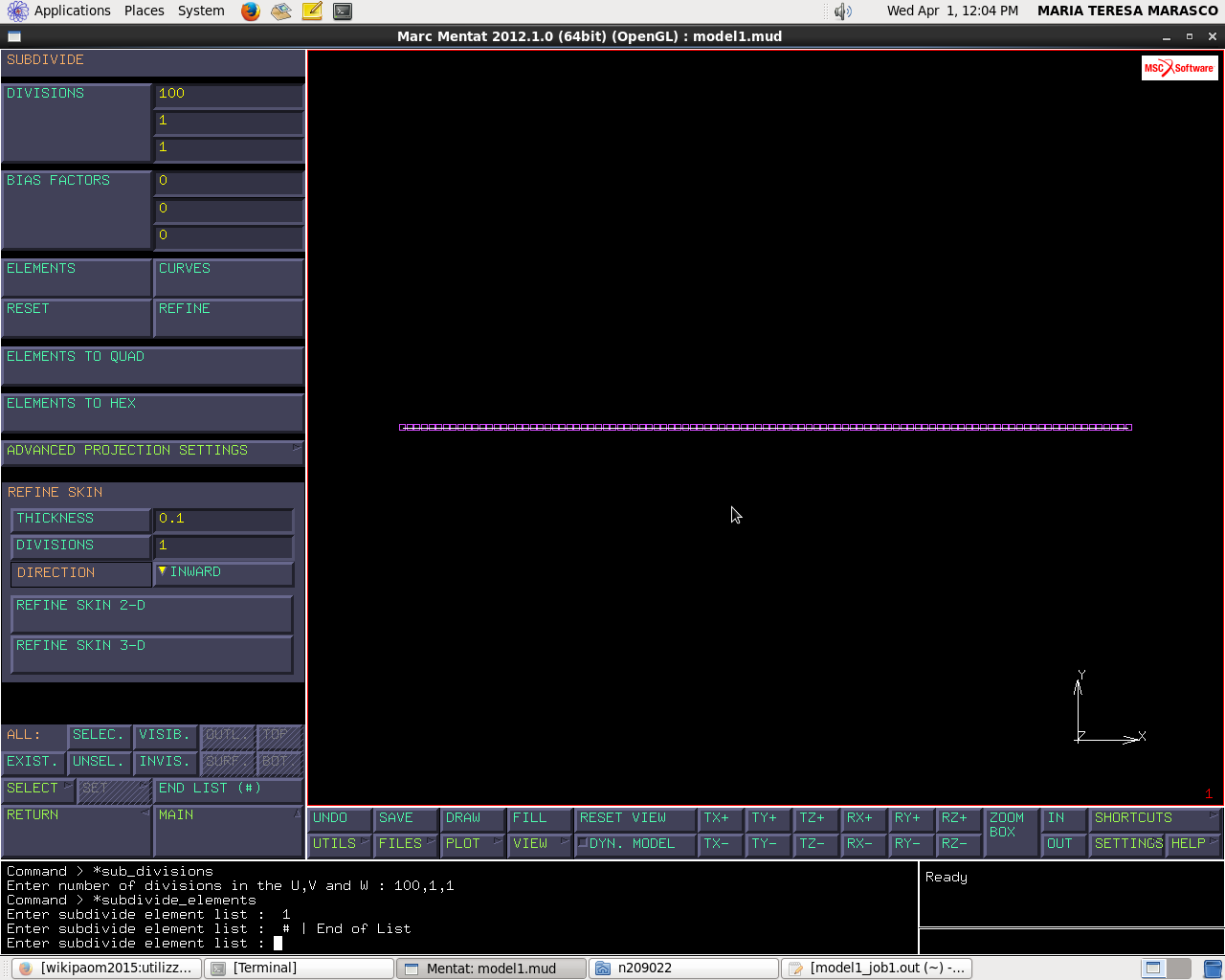Open the mail client panel icon
Viewport: 1225px width, 980px height.
(x=280, y=11)
